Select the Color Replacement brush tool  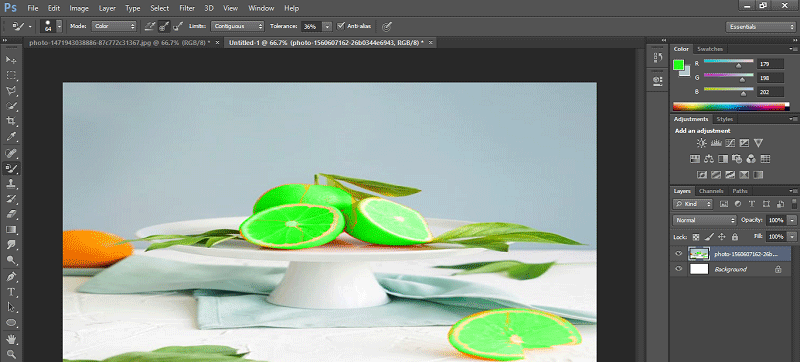coord(11,168)
